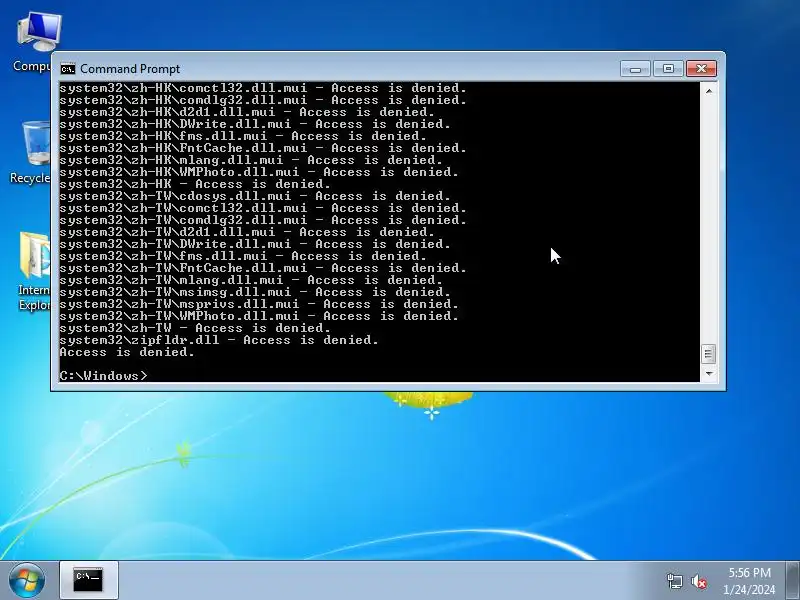Select the Command Prompt taskbar button

coord(89,580)
